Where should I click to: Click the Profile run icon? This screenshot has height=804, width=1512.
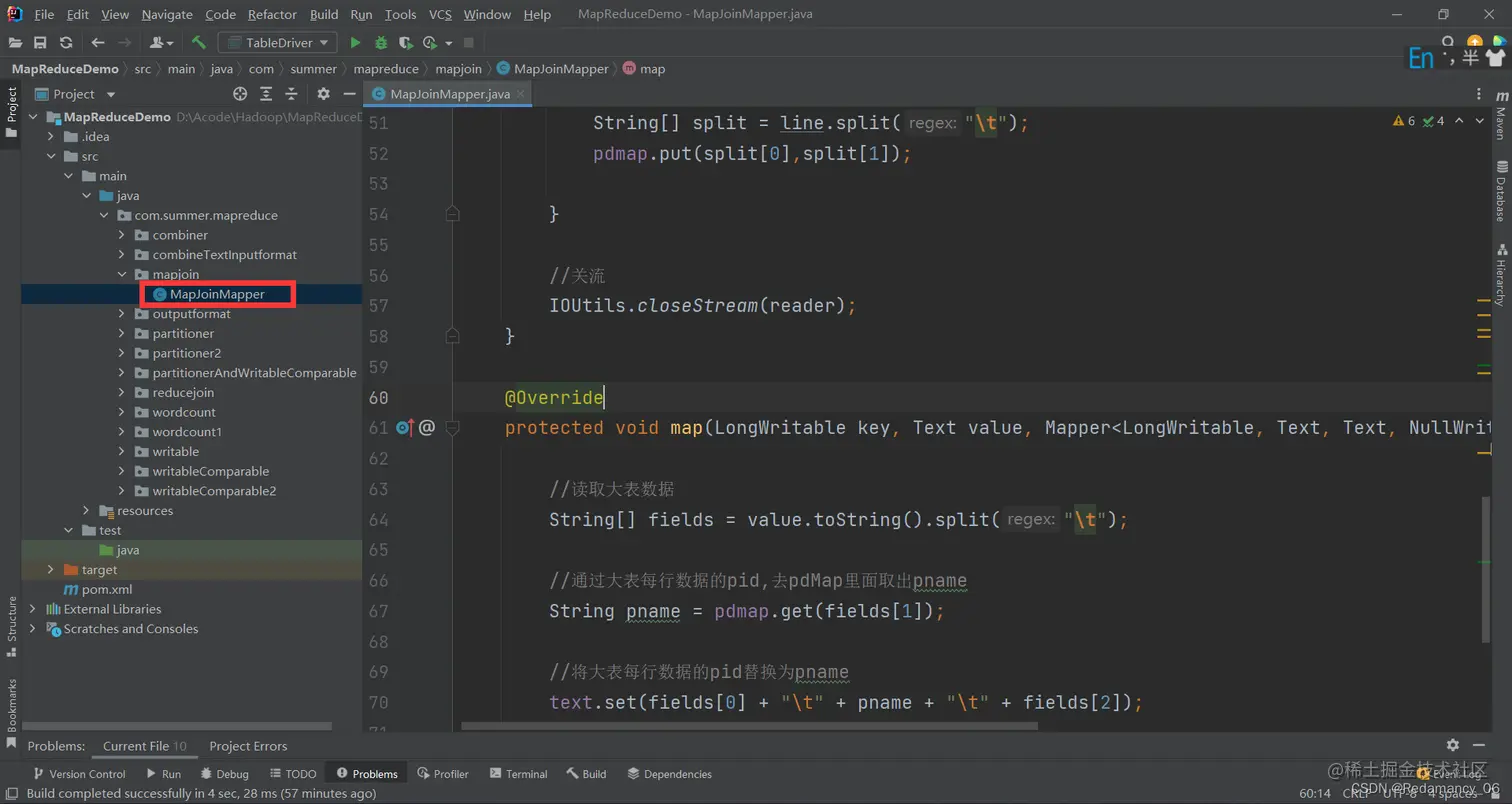point(430,43)
